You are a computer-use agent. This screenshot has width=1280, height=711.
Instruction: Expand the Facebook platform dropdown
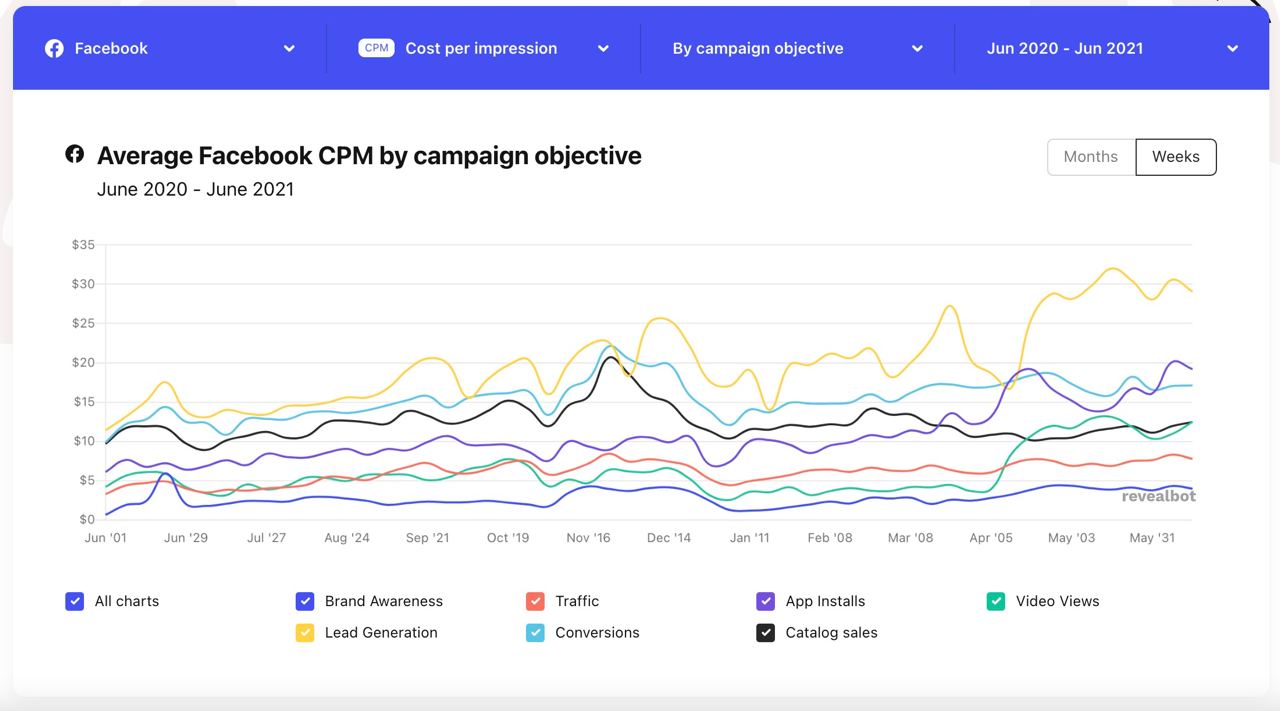pos(289,48)
